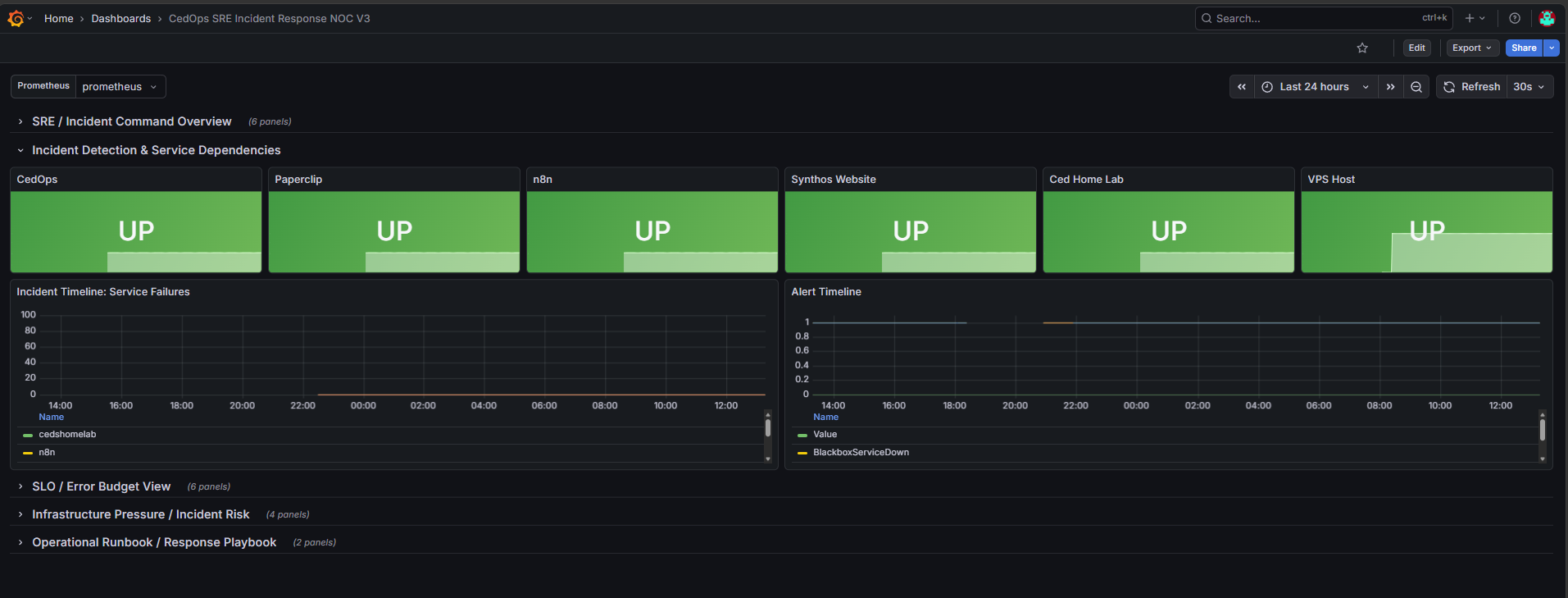This screenshot has height=598, width=1568.
Task: Sort Alert Timeline legend by Name
Action: pyautogui.click(x=825, y=418)
